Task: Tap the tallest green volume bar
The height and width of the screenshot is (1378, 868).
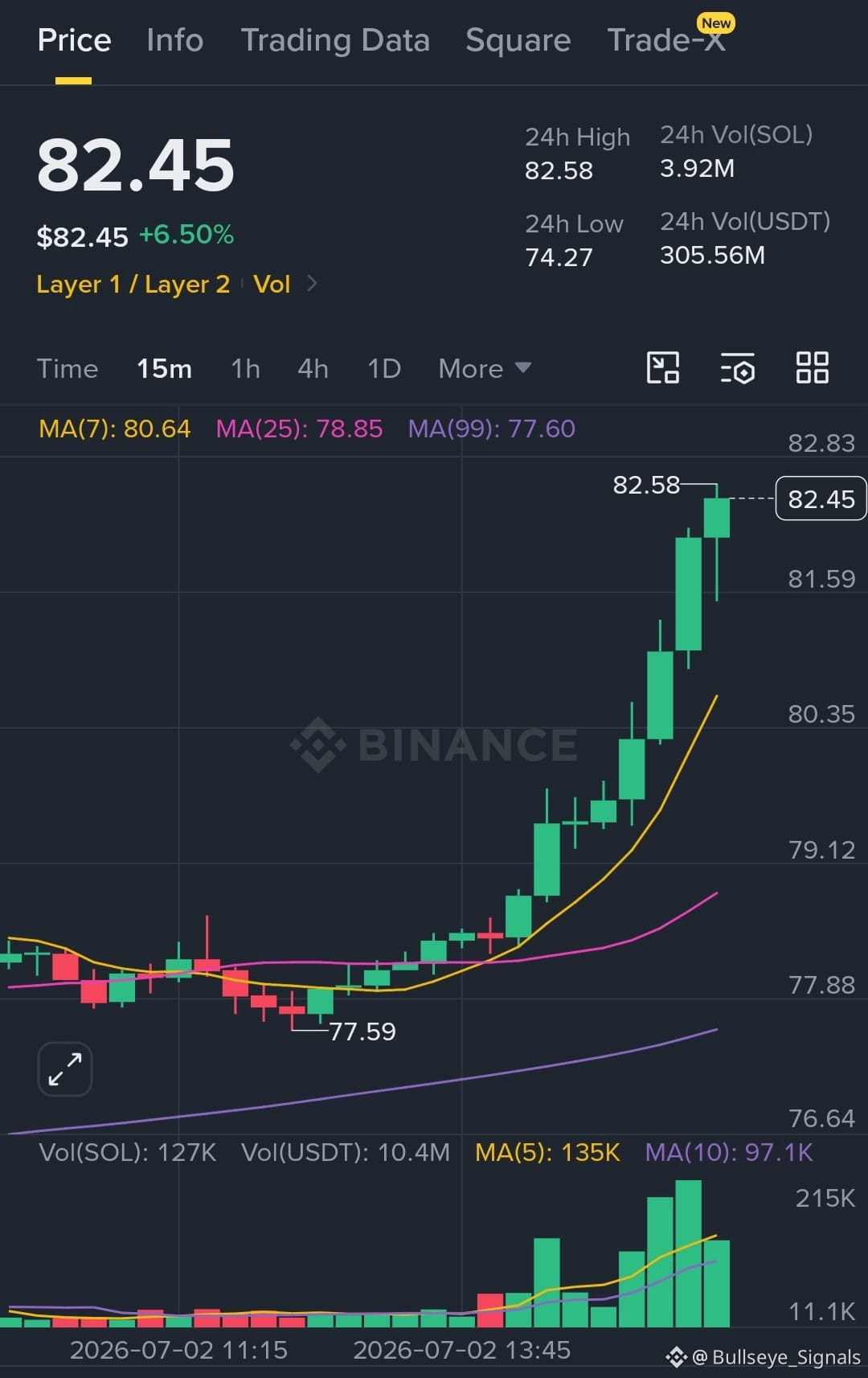Action: (x=688, y=1253)
